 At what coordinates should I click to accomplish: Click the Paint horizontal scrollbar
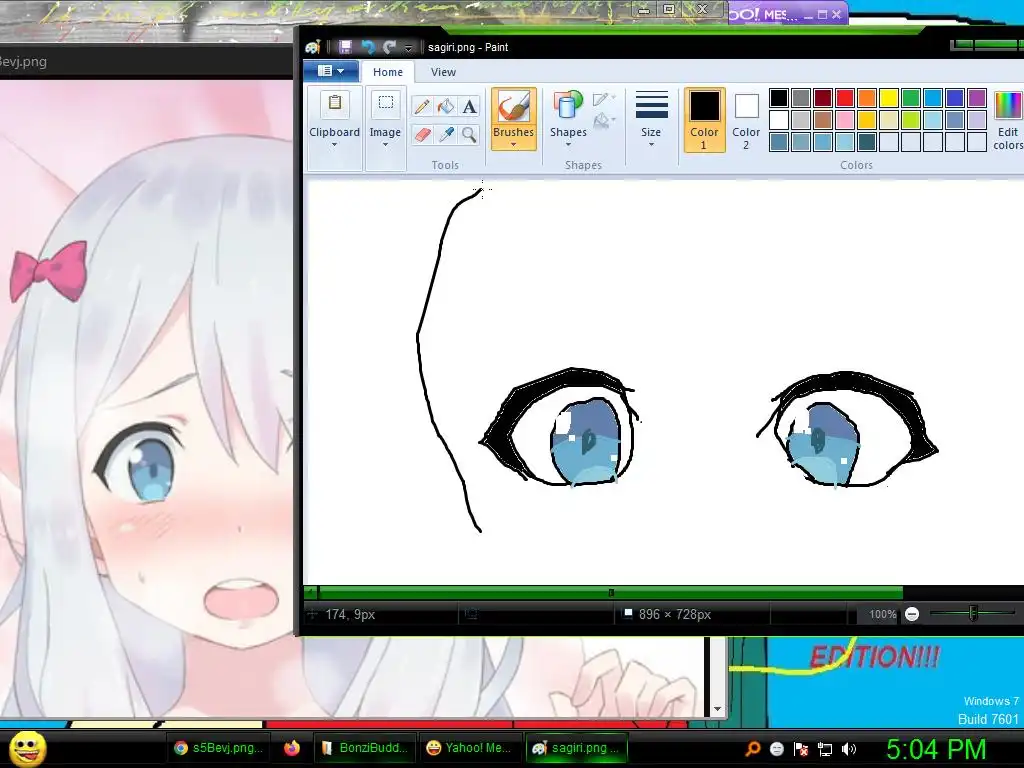610,593
